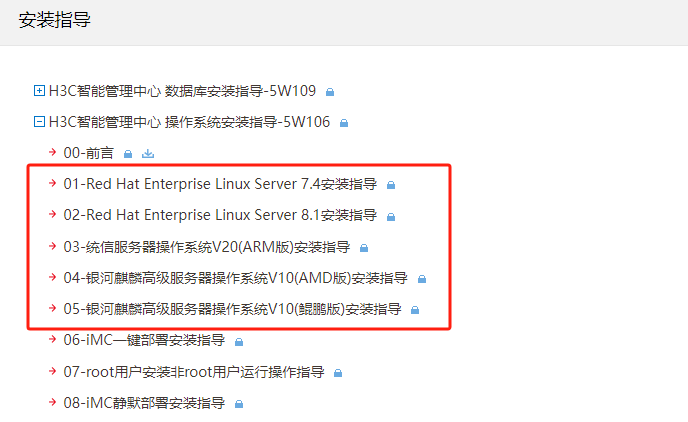Click red arrow before 06-iMC一键部署 entry
The width and height of the screenshot is (688, 422).
pyautogui.click(x=53, y=339)
